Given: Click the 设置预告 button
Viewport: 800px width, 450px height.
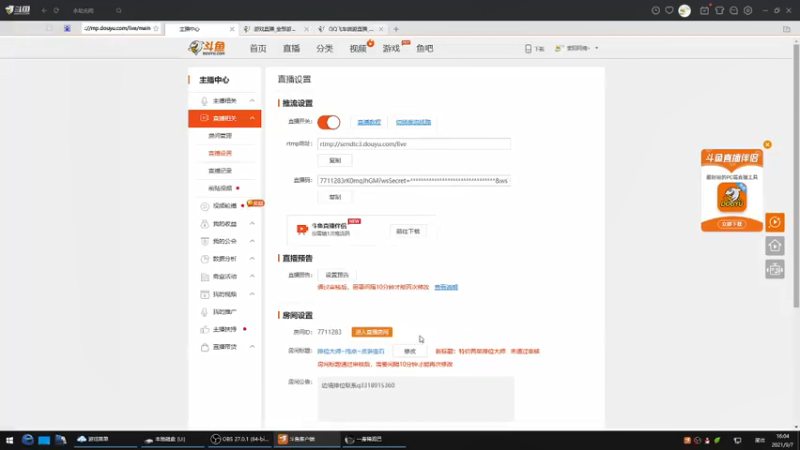Looking at the screenshot, I should point(337,275).
